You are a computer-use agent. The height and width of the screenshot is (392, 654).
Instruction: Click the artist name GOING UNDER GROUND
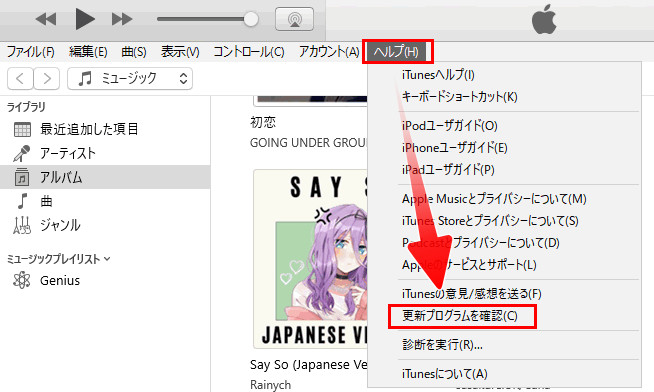308,143
